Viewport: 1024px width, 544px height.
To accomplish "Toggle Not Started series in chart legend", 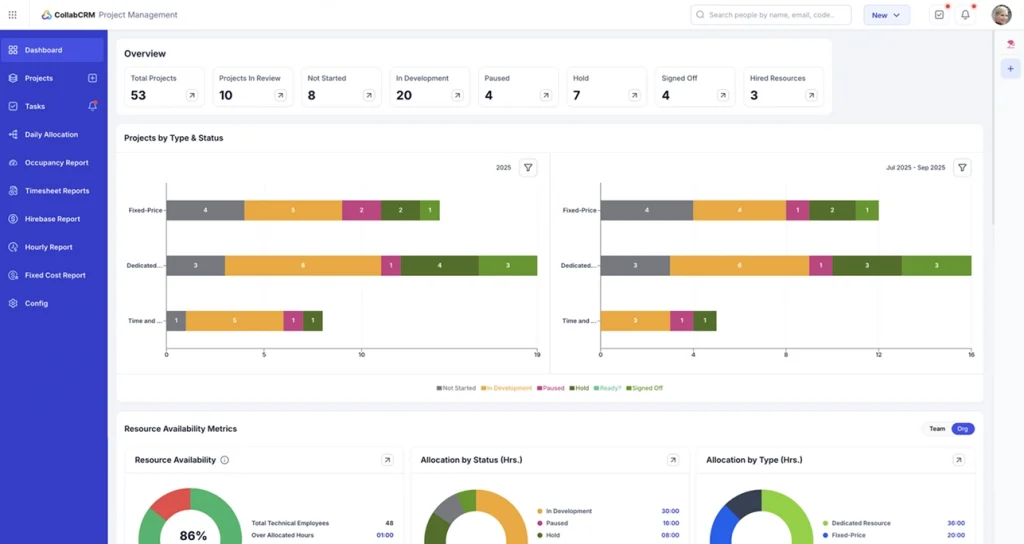I will (x=456, y=388).
